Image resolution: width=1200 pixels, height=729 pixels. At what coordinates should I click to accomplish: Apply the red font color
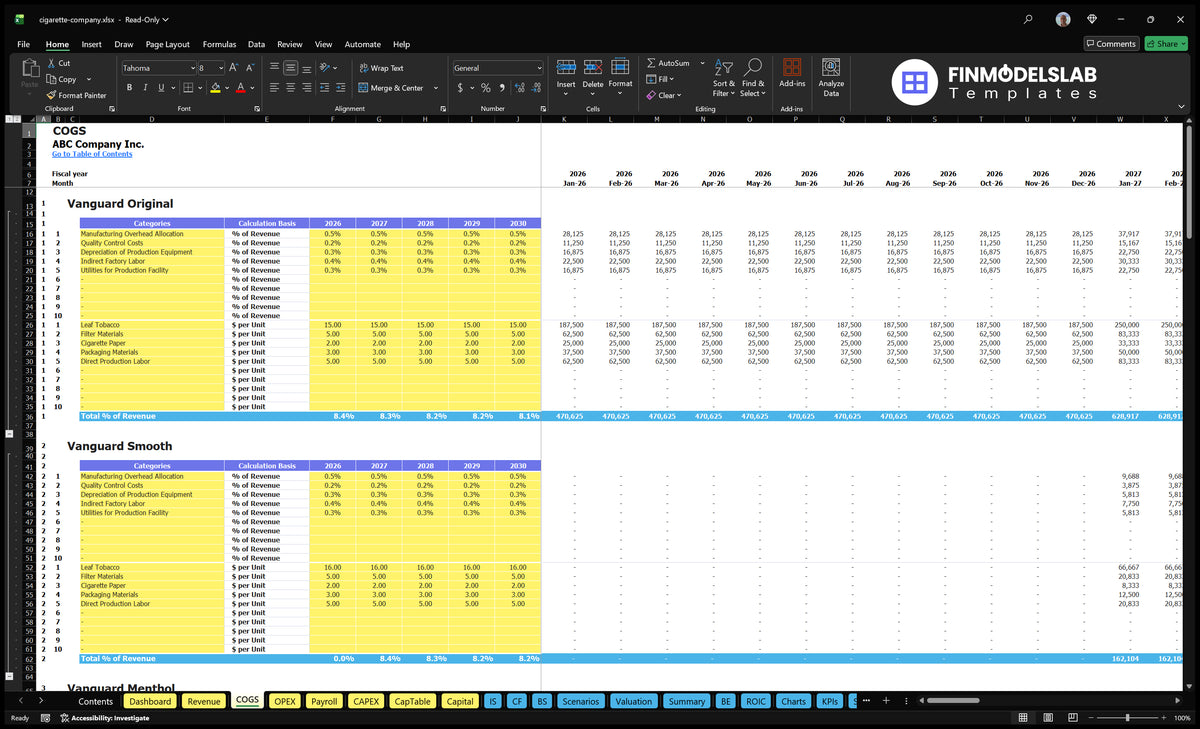tap(240, 88)
